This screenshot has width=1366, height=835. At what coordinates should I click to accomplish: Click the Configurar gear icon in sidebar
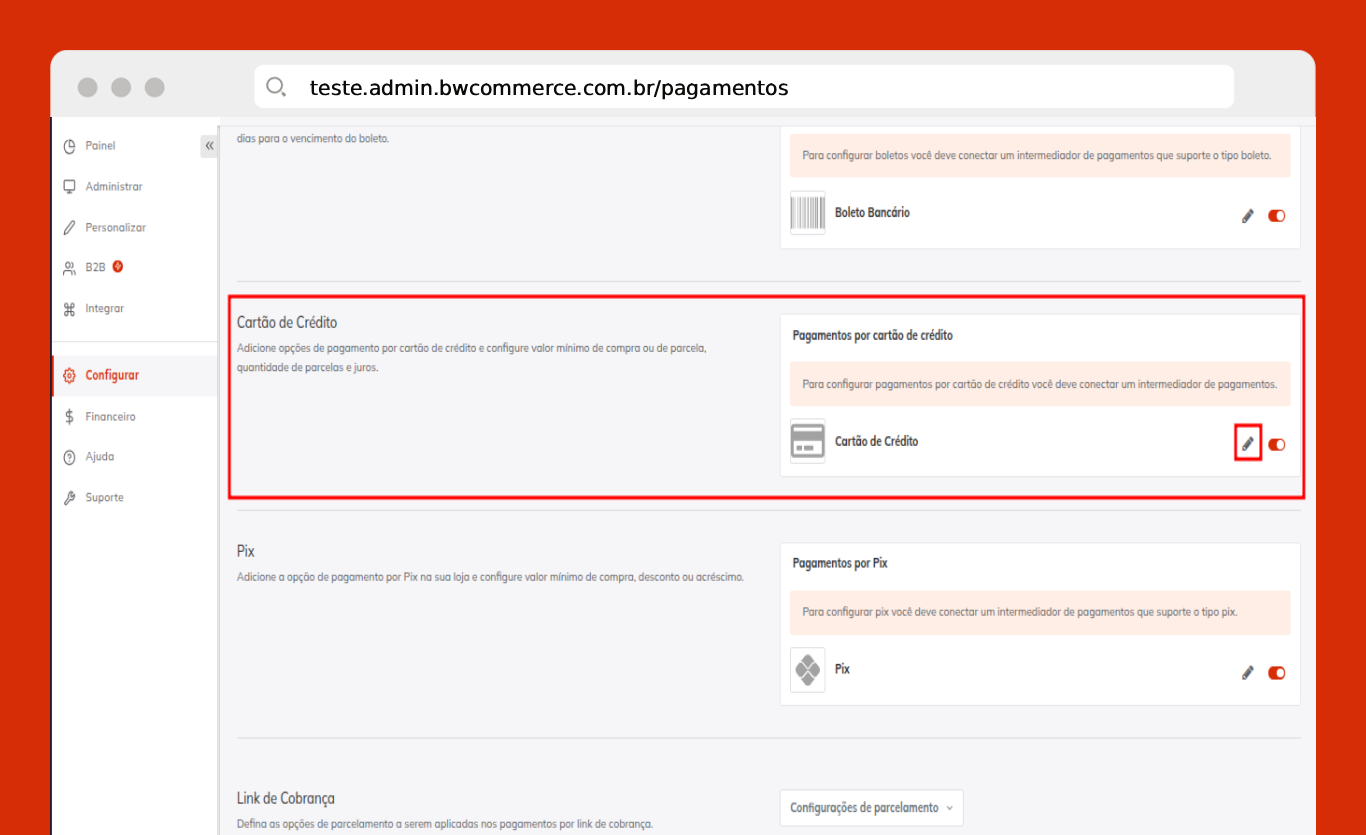click(x=69, y=376)
